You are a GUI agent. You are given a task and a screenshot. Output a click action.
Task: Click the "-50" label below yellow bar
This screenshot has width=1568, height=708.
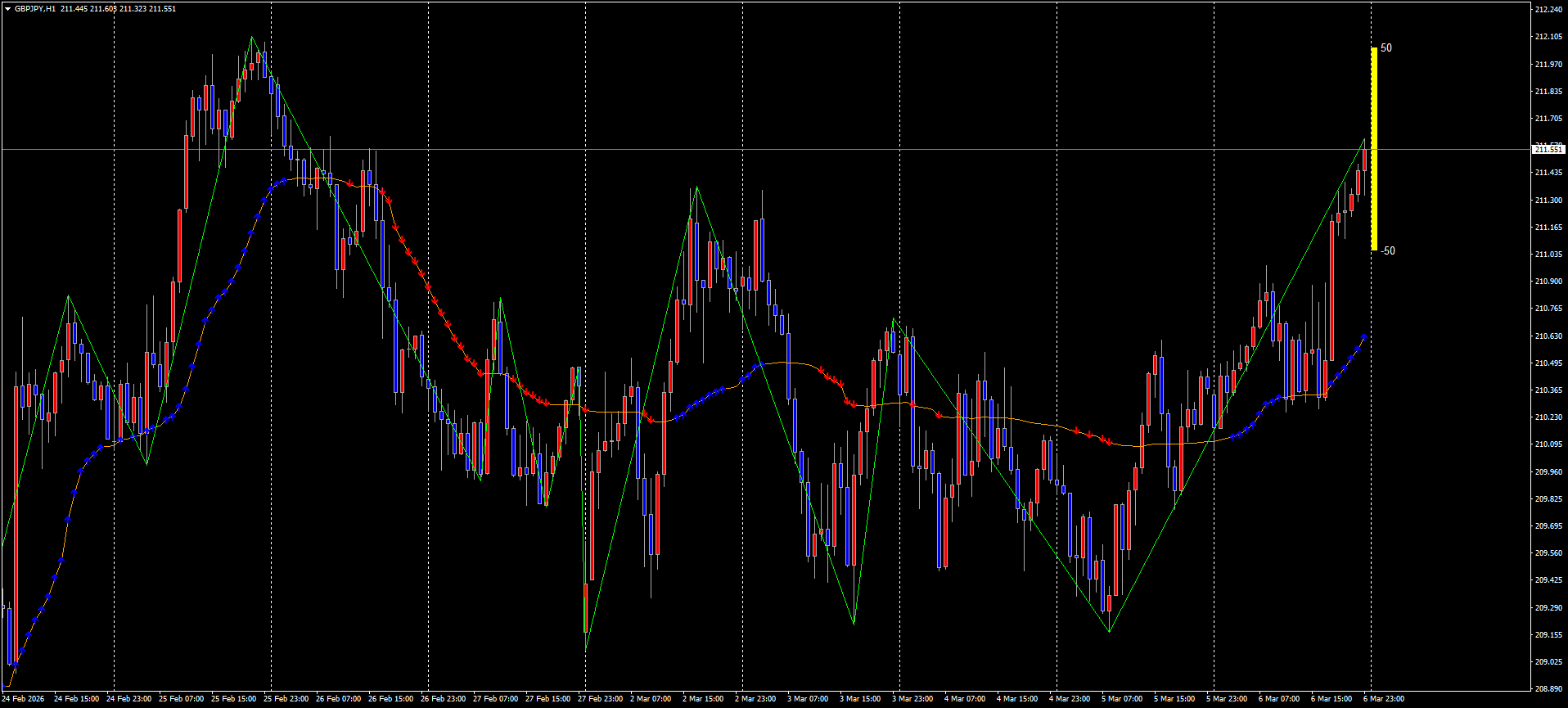[1388, 251]
